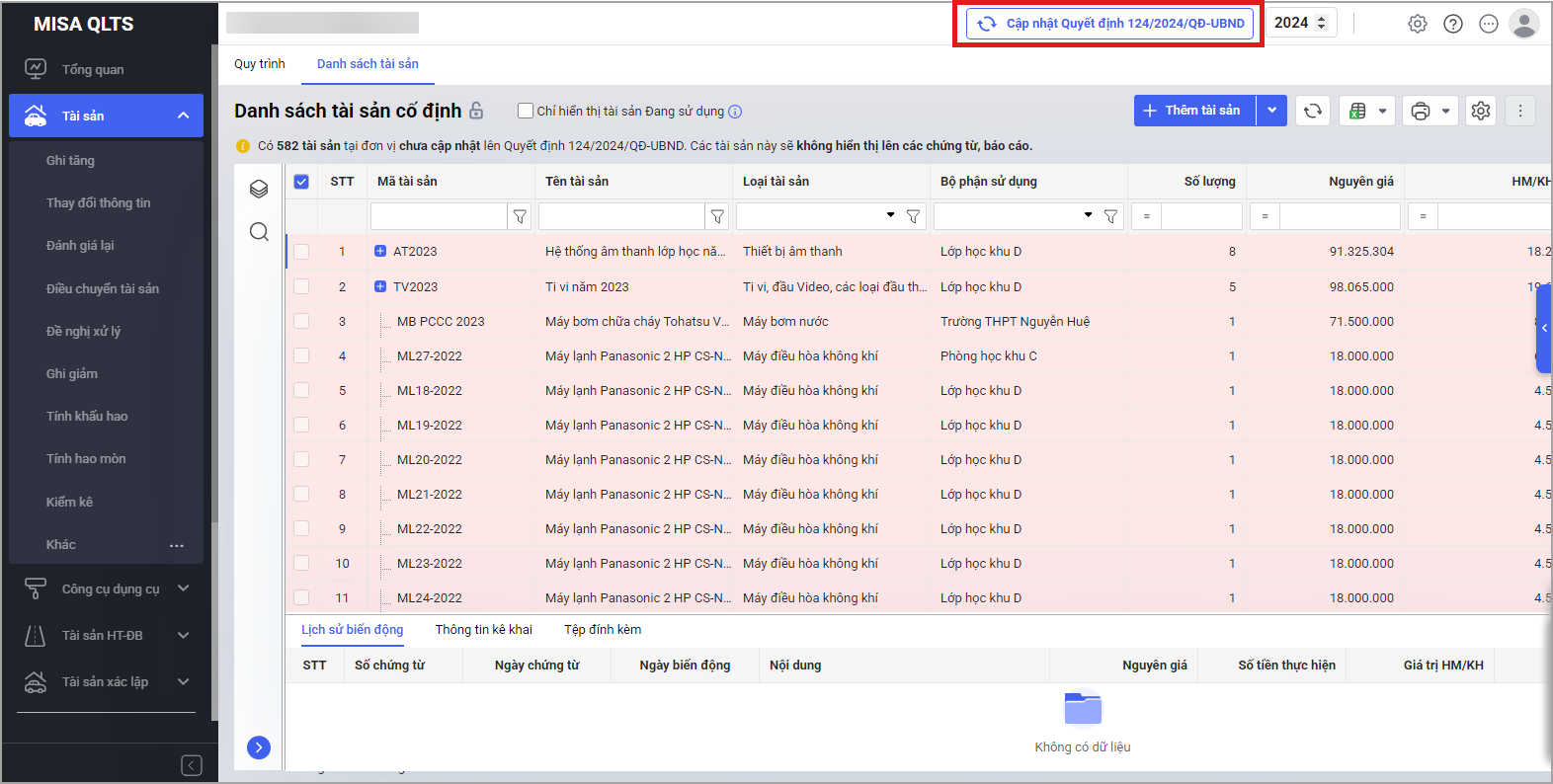Expand the TV2023 asset row
This screenshot has width=1553, height=784.
point(380,286)
